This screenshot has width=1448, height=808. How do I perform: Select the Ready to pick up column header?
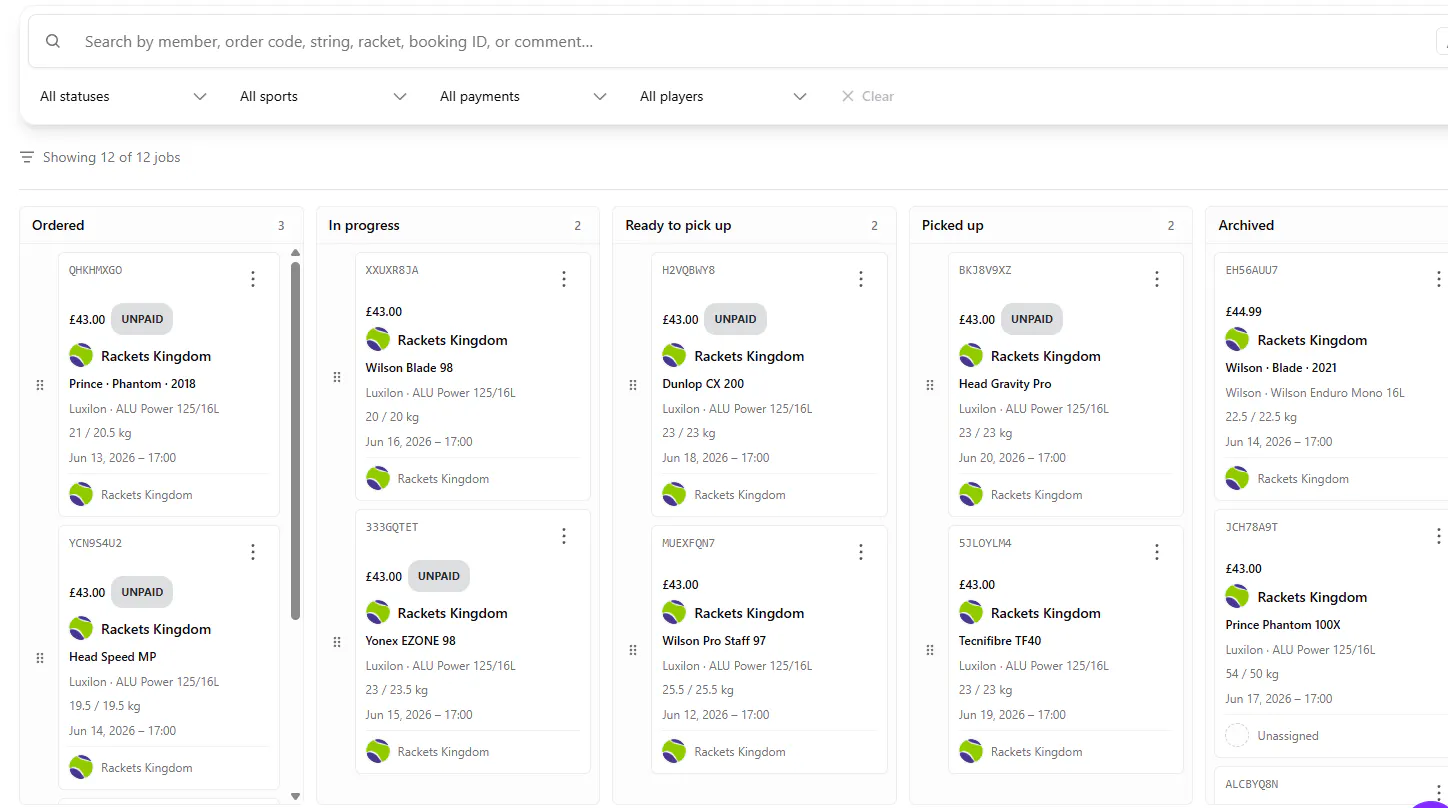point(678,225)
